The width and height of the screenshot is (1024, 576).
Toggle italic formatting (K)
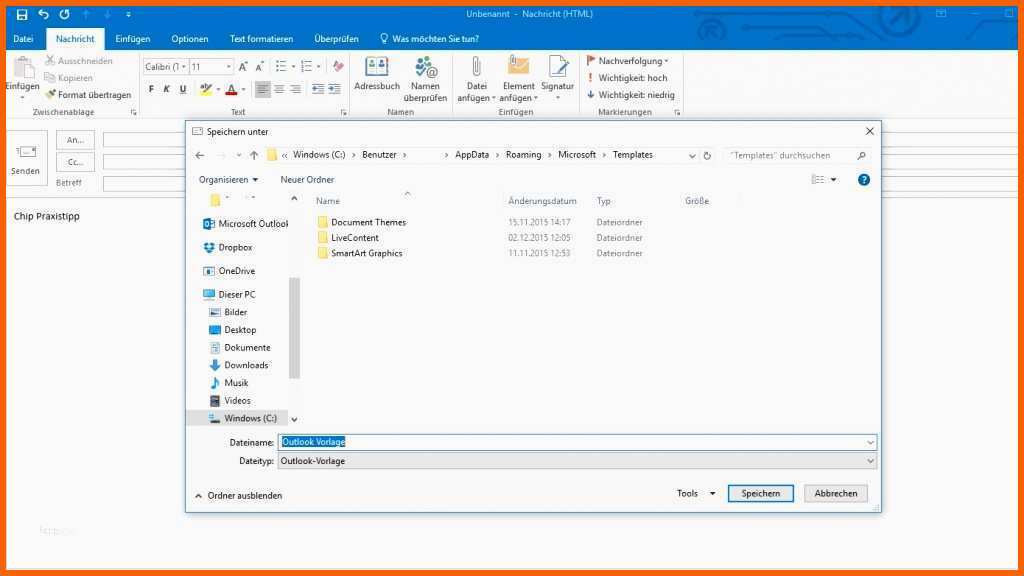pyautogui.click(x=167, y=89)
